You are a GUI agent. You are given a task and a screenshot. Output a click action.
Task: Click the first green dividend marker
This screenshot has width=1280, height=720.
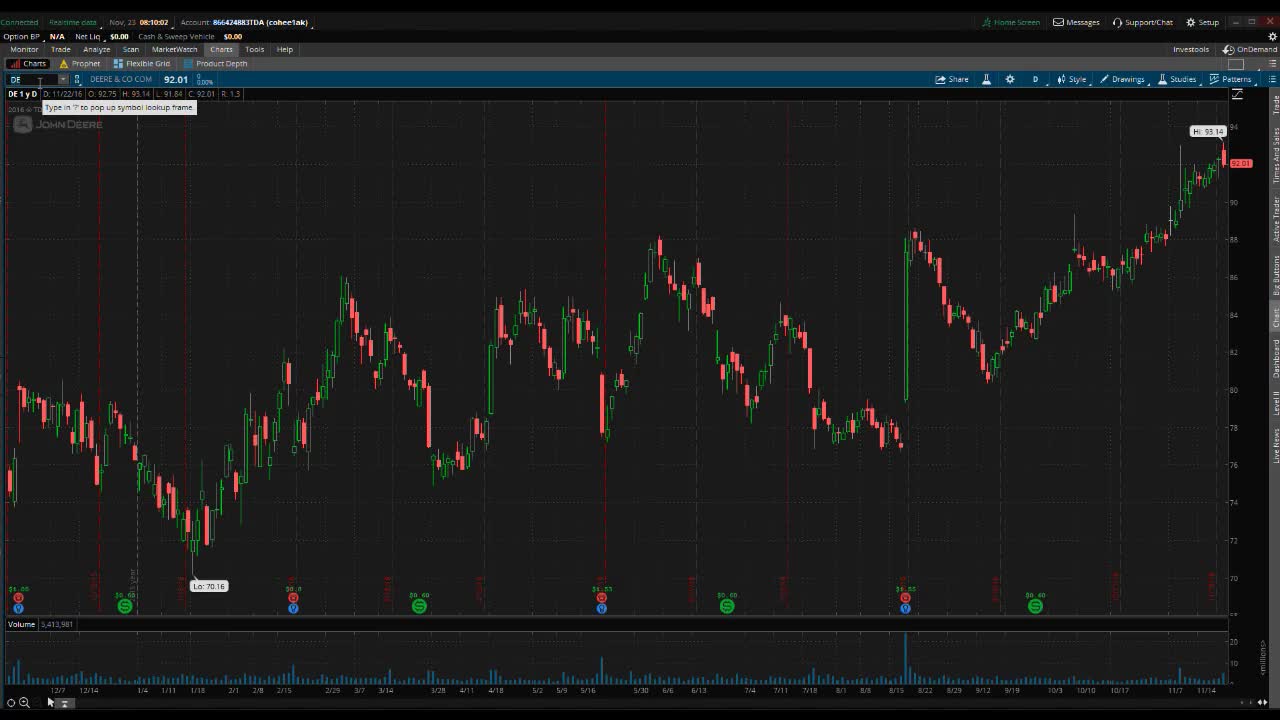[x=125, y=606]
